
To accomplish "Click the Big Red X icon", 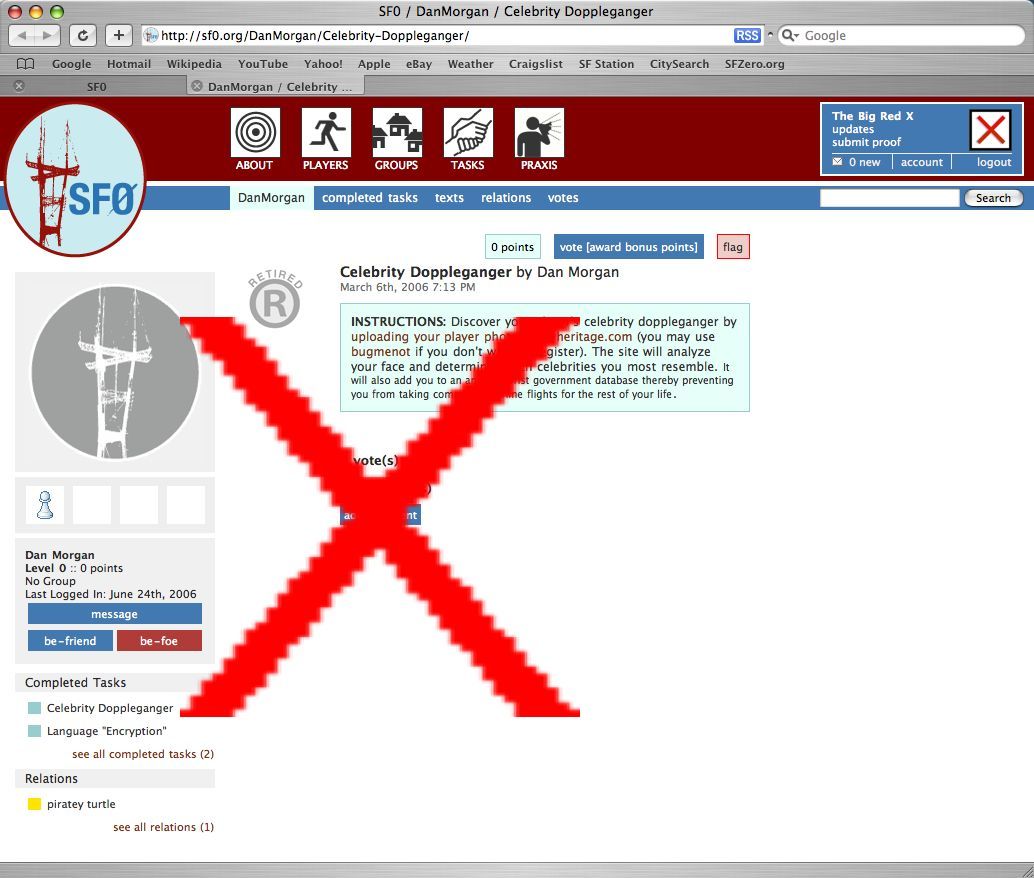I will pos(990,130).
